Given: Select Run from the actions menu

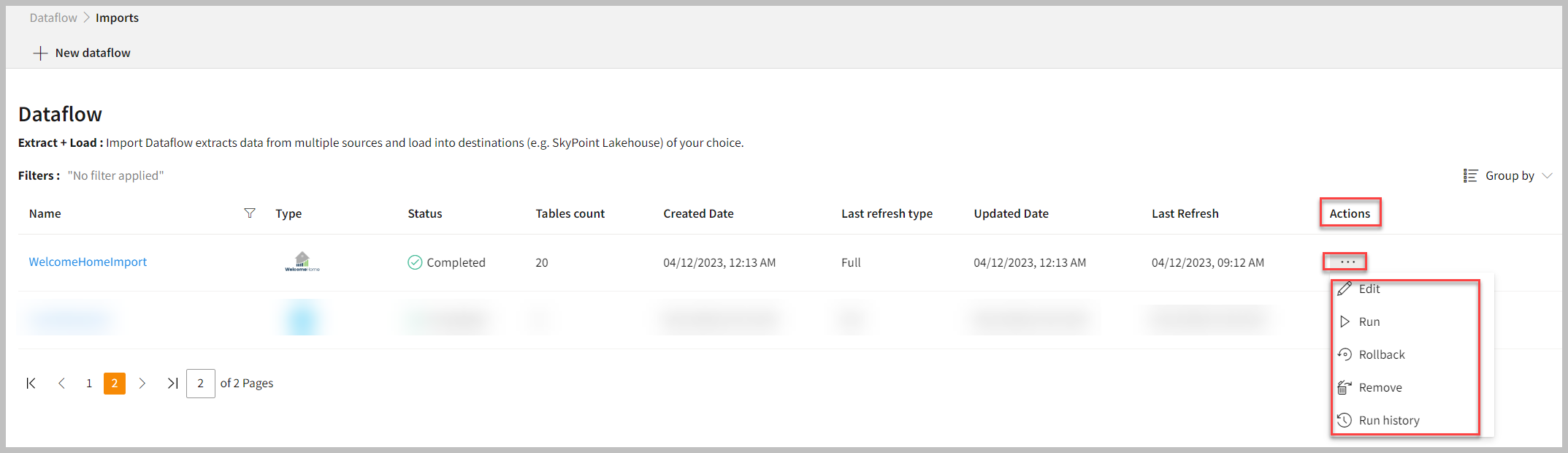Looking at the screenshot, I should tap(1369, 322).
